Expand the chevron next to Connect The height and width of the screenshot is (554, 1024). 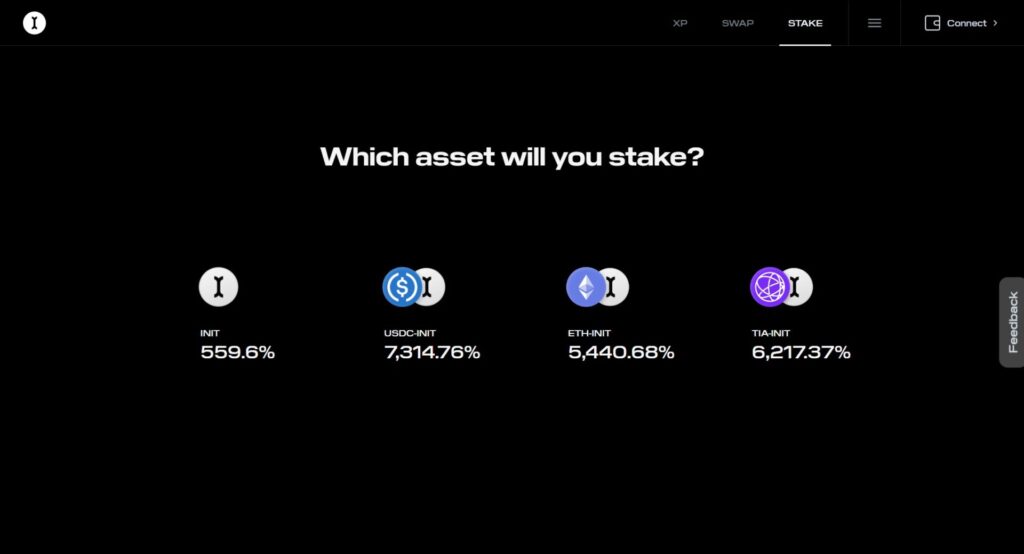[995, 23]
